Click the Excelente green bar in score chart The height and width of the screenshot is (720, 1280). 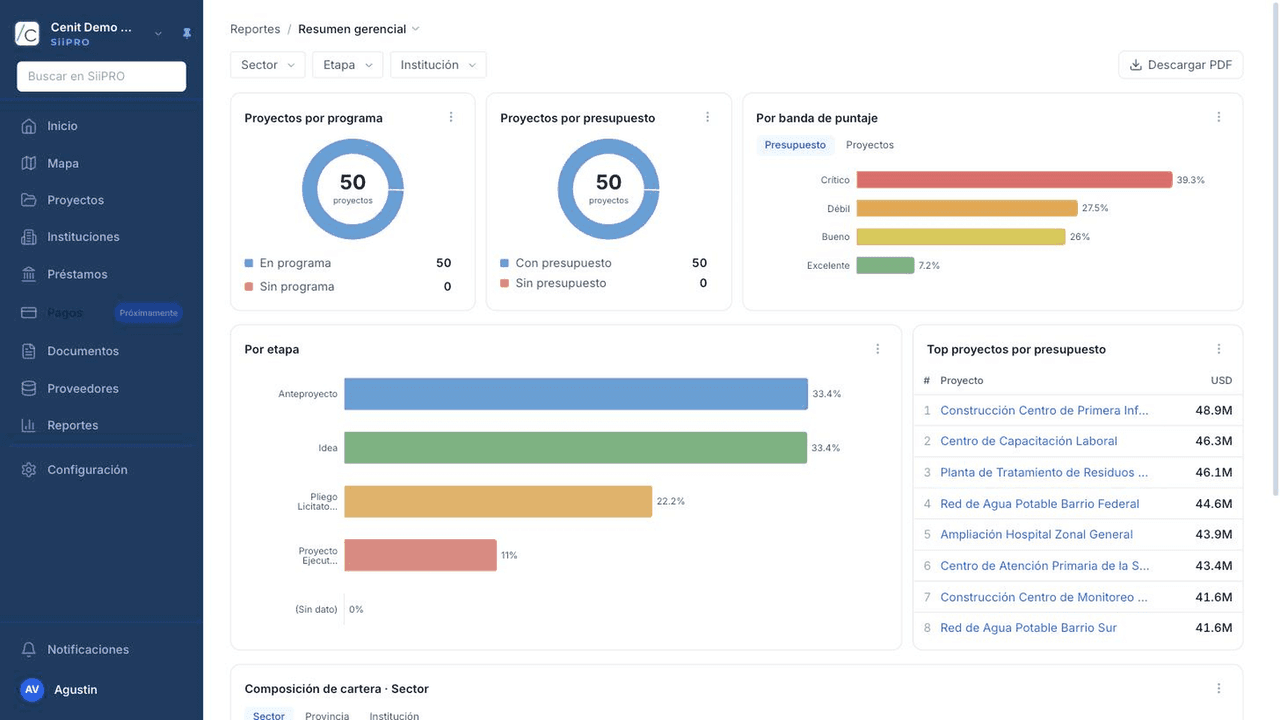tap(885, 265)
